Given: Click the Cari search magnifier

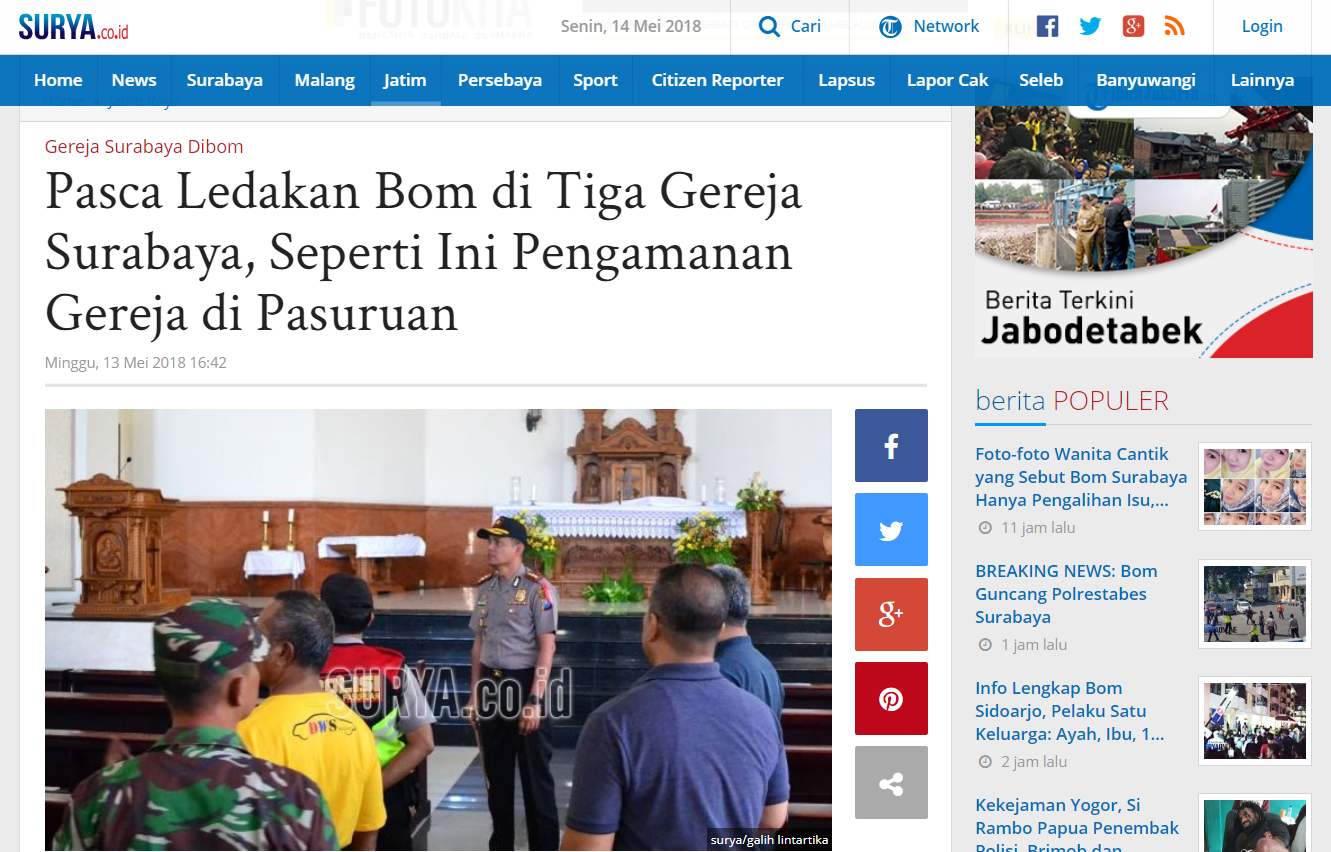Looking at the screenshot, I should 769,27.
